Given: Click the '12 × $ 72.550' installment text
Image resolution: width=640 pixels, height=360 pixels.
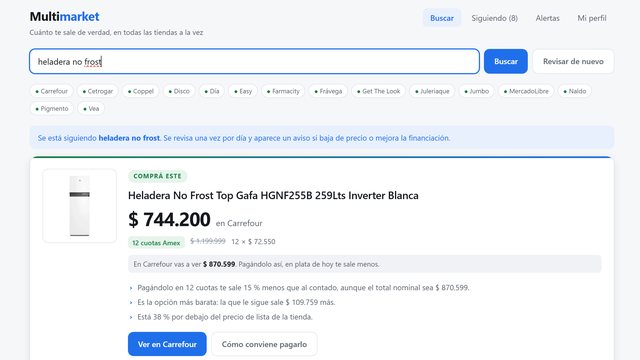Looking at the screenshot, I should pyautogui.click(x=253, y=242).
